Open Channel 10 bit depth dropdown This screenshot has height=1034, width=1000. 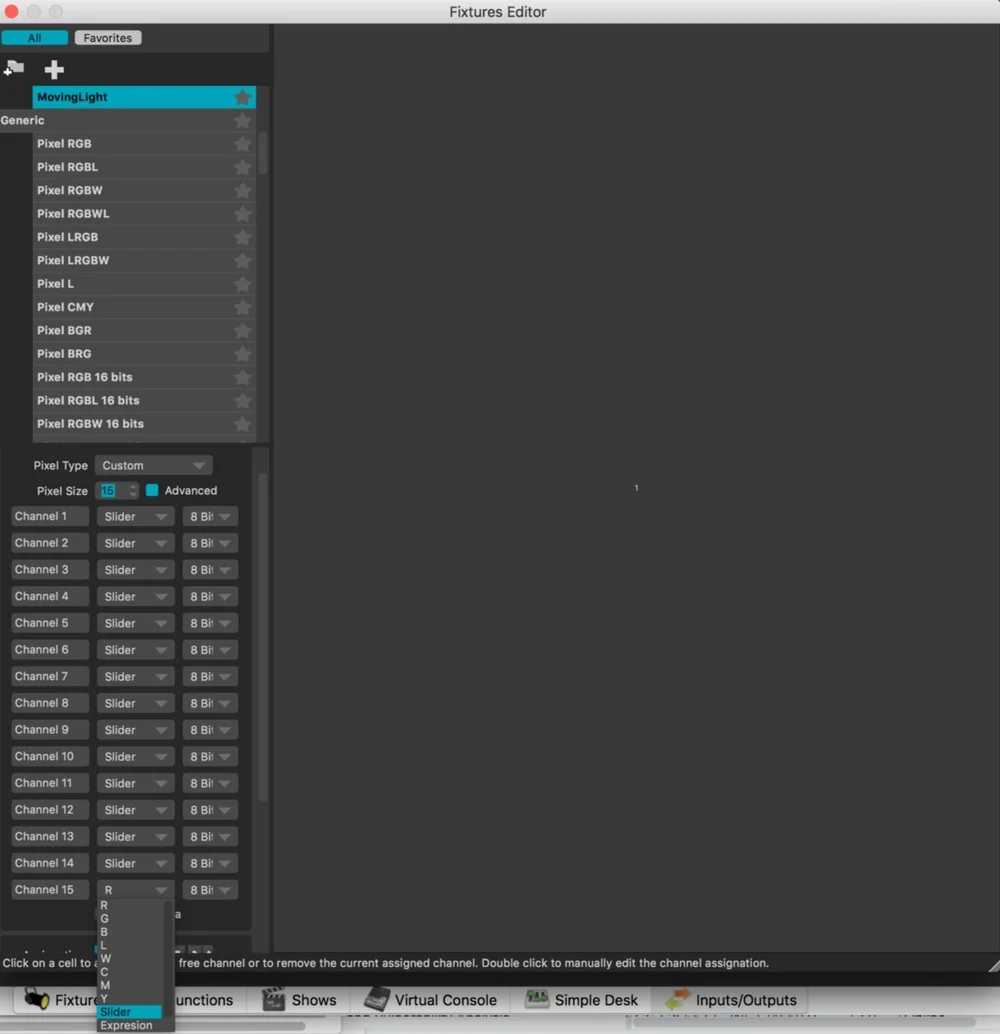[x=210, y=757]
